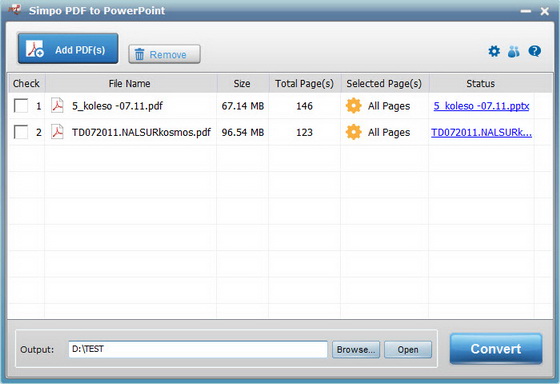
Task: Tick the checkbox for 5_koleso -07.11.pdf
Action: point(21,106)
